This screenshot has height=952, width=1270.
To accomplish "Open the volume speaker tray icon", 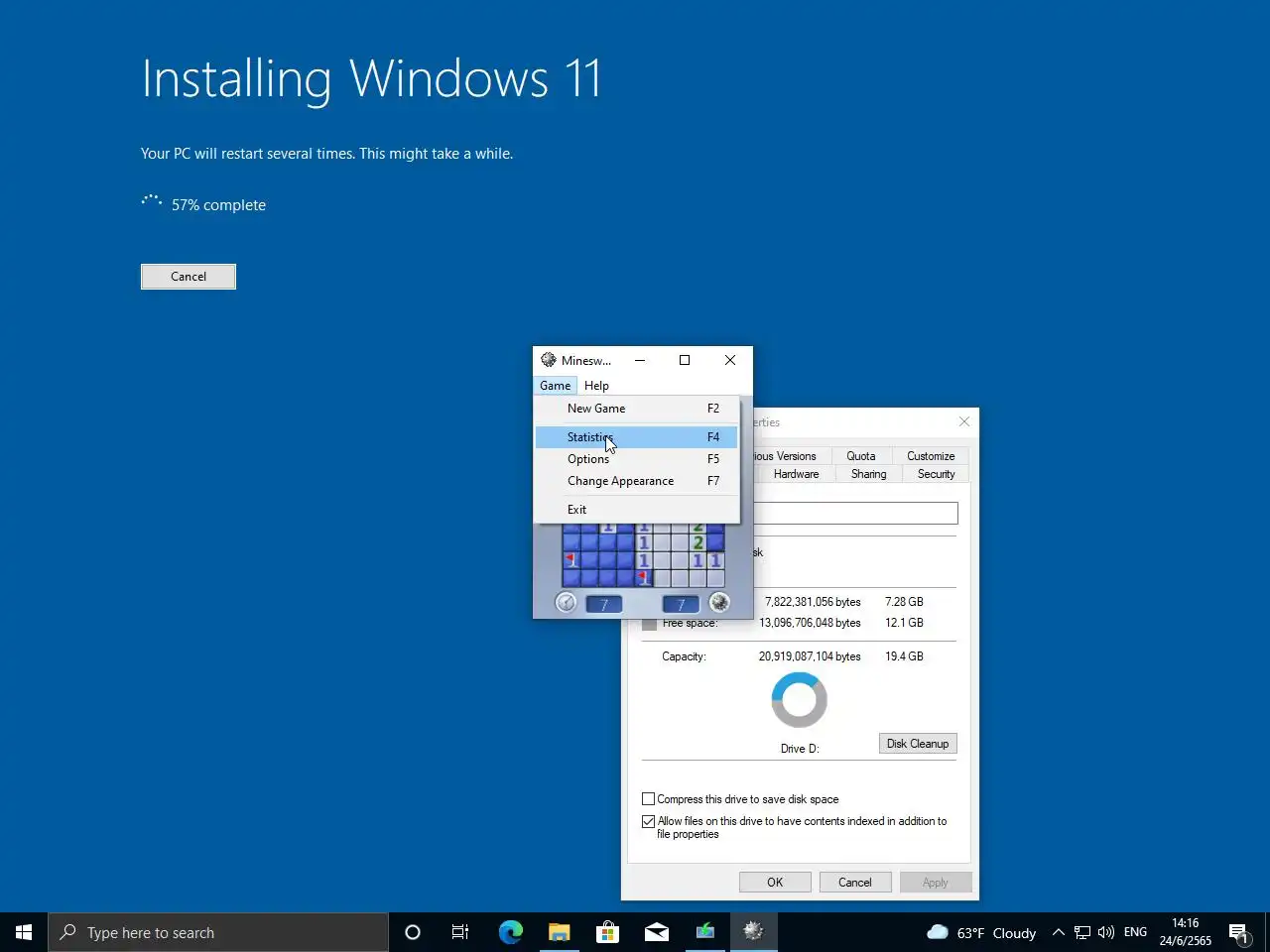I will pyautogui.click(x=1106, y=932).
